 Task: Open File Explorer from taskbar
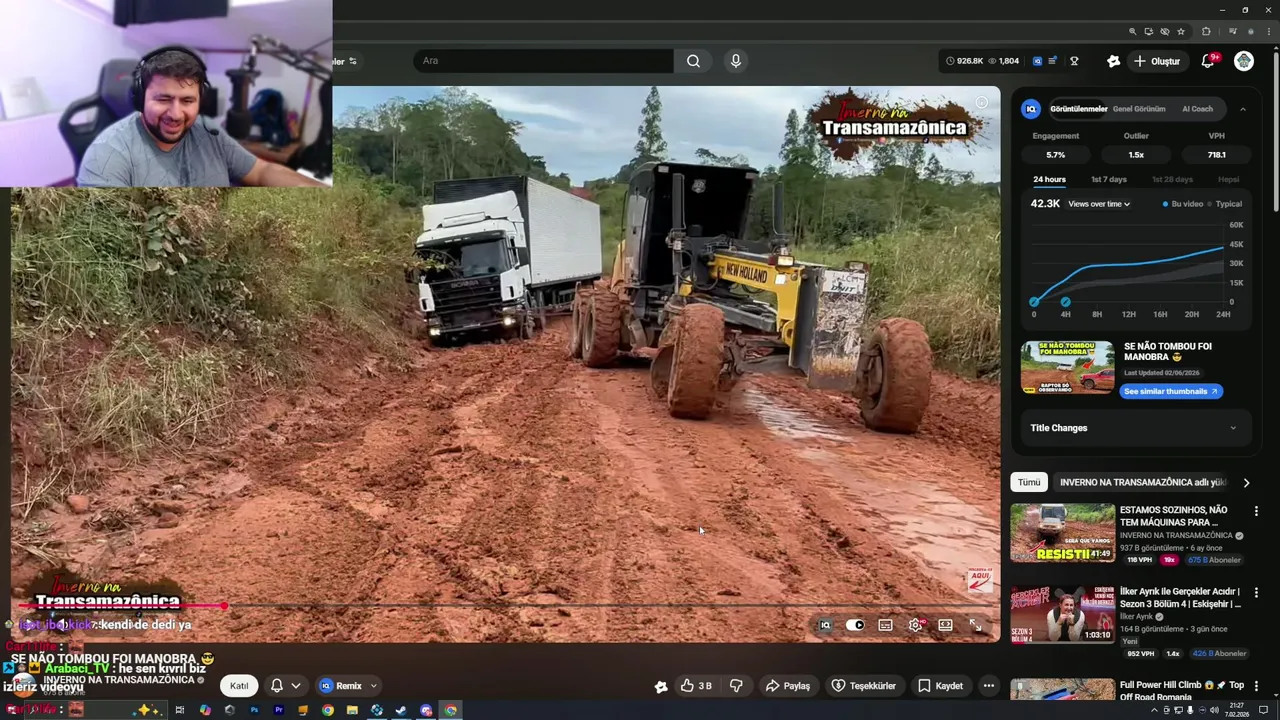tap(352, 710)
